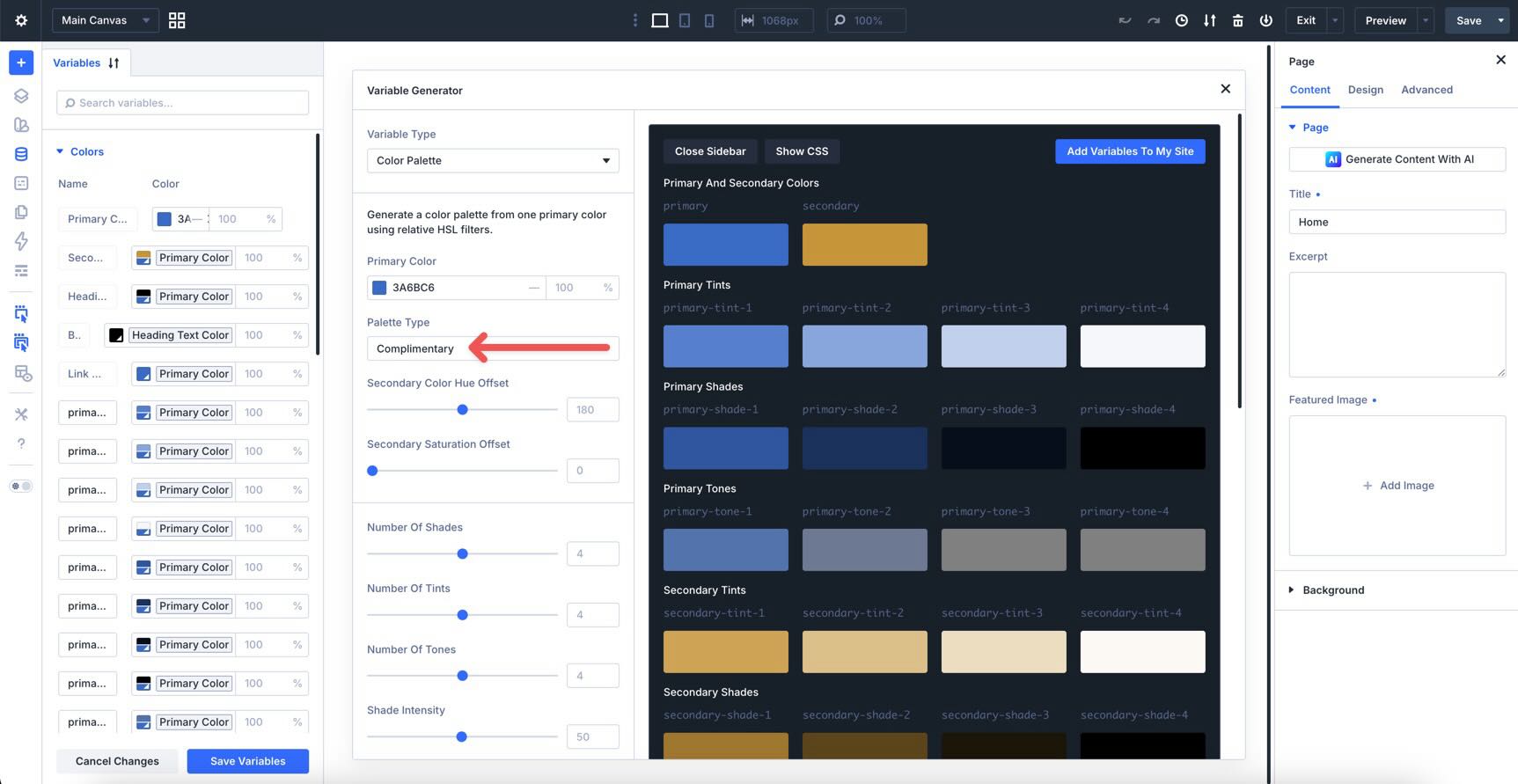Open the lightning bolt icon in sidebar

click(21, 241)
